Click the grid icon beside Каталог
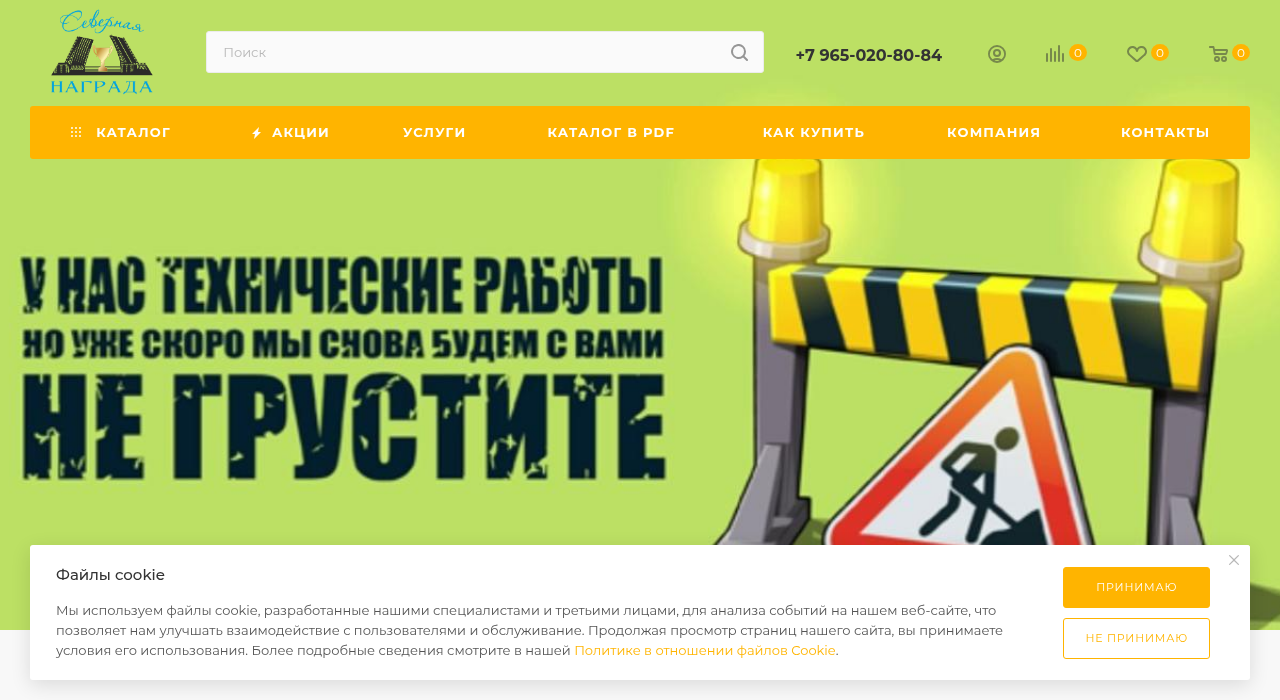 [x=76, y=132]
